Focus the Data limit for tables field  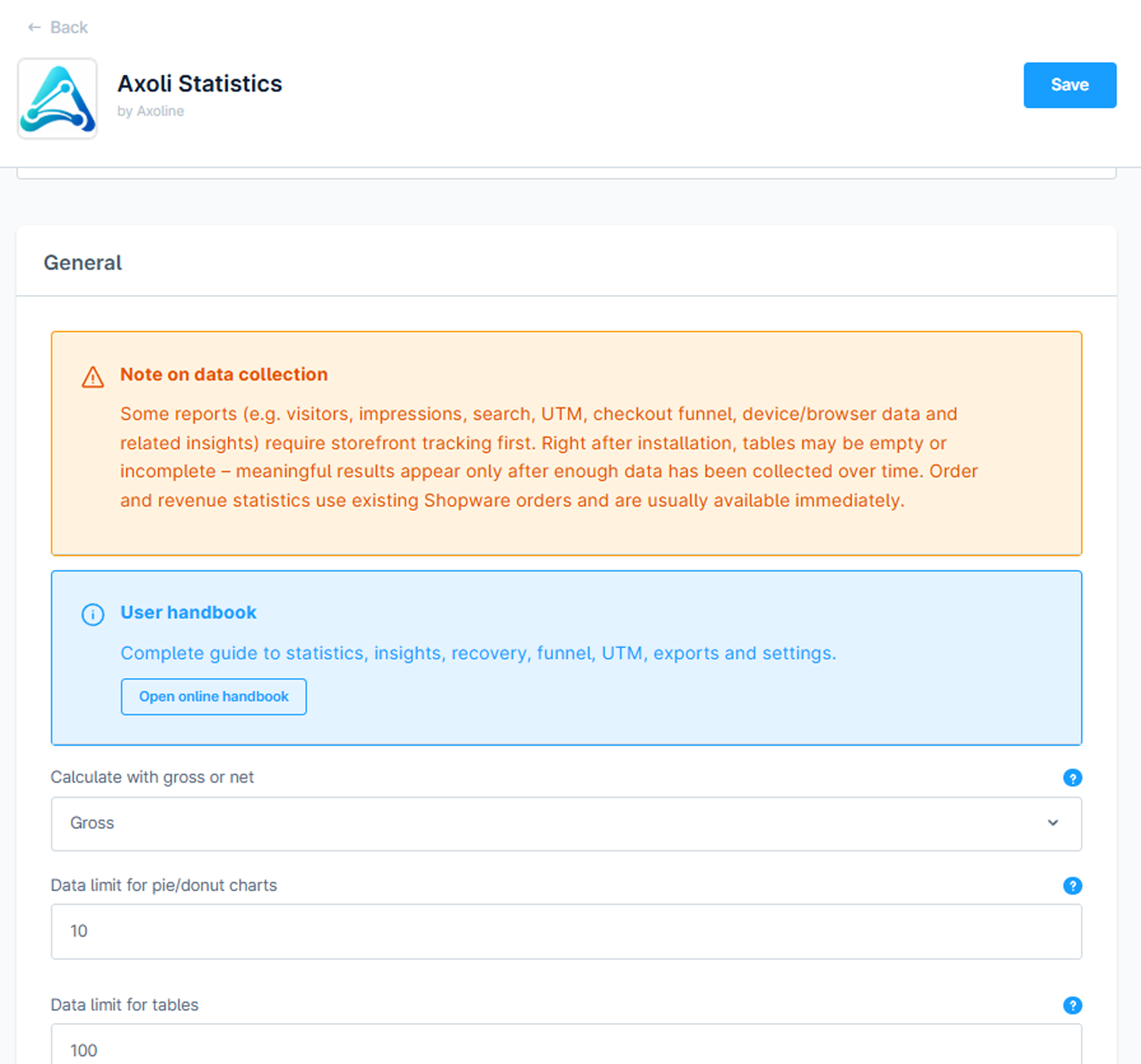[x=566, y=1044]
